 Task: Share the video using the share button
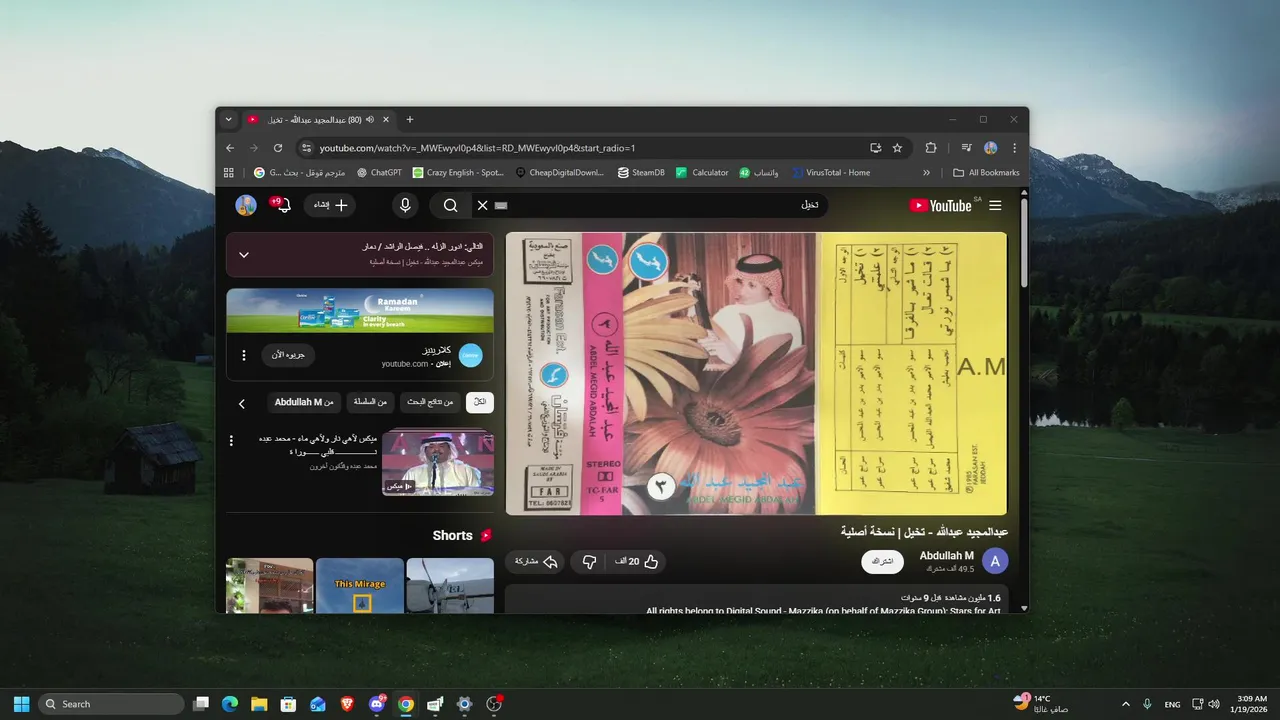536,561
